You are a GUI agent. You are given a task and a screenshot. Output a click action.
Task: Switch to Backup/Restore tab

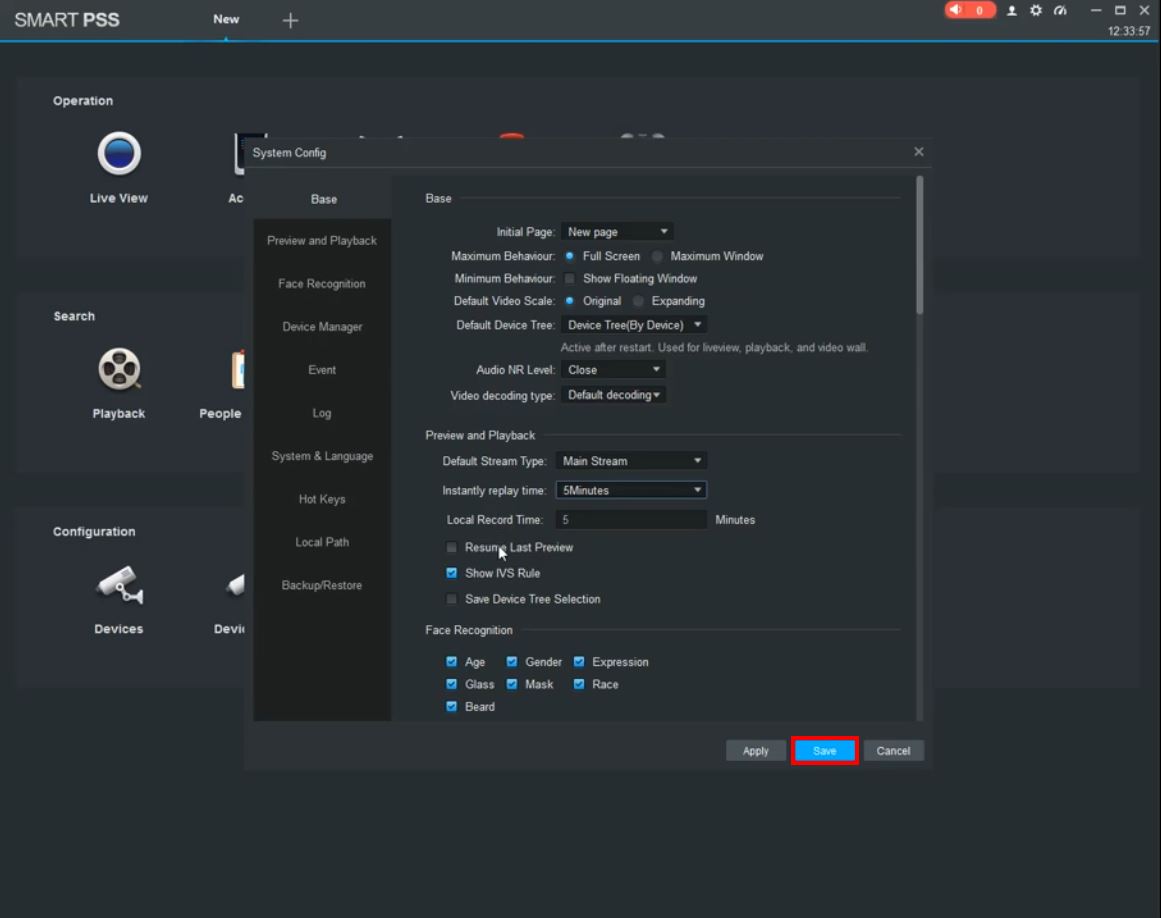click(x=322, y=585)
